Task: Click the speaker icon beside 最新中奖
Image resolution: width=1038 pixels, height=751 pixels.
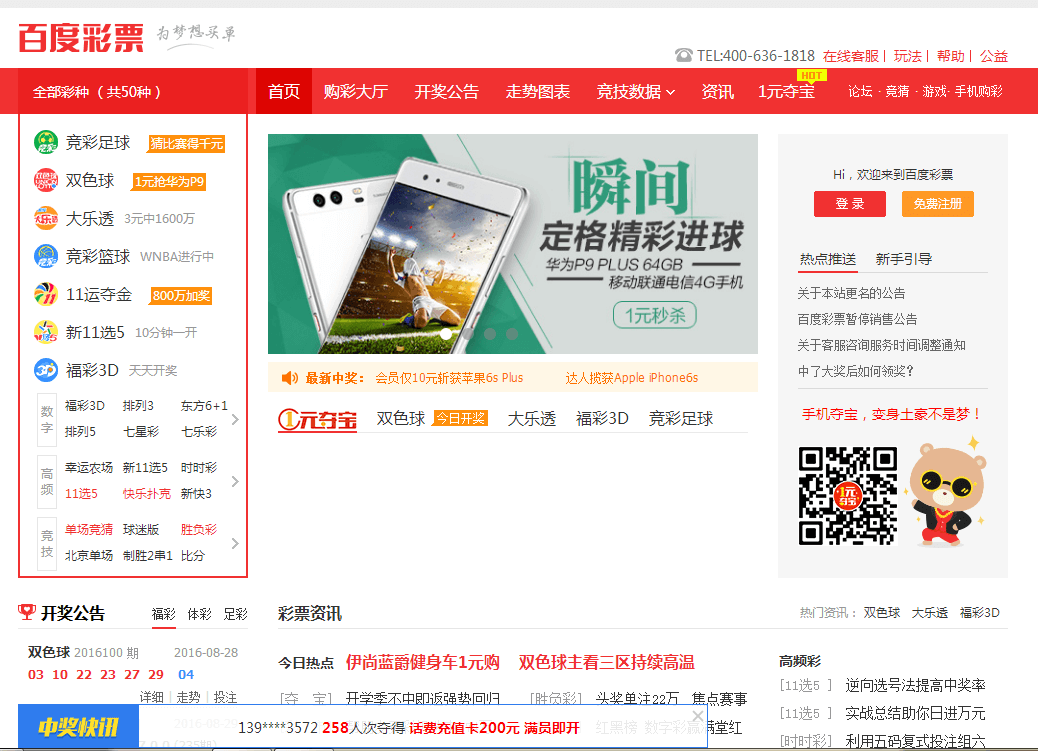Action: (287, 378)
